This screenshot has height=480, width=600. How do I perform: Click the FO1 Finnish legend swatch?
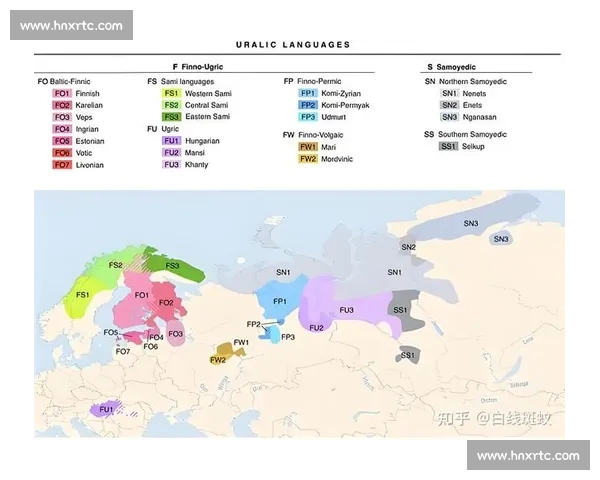62,93
